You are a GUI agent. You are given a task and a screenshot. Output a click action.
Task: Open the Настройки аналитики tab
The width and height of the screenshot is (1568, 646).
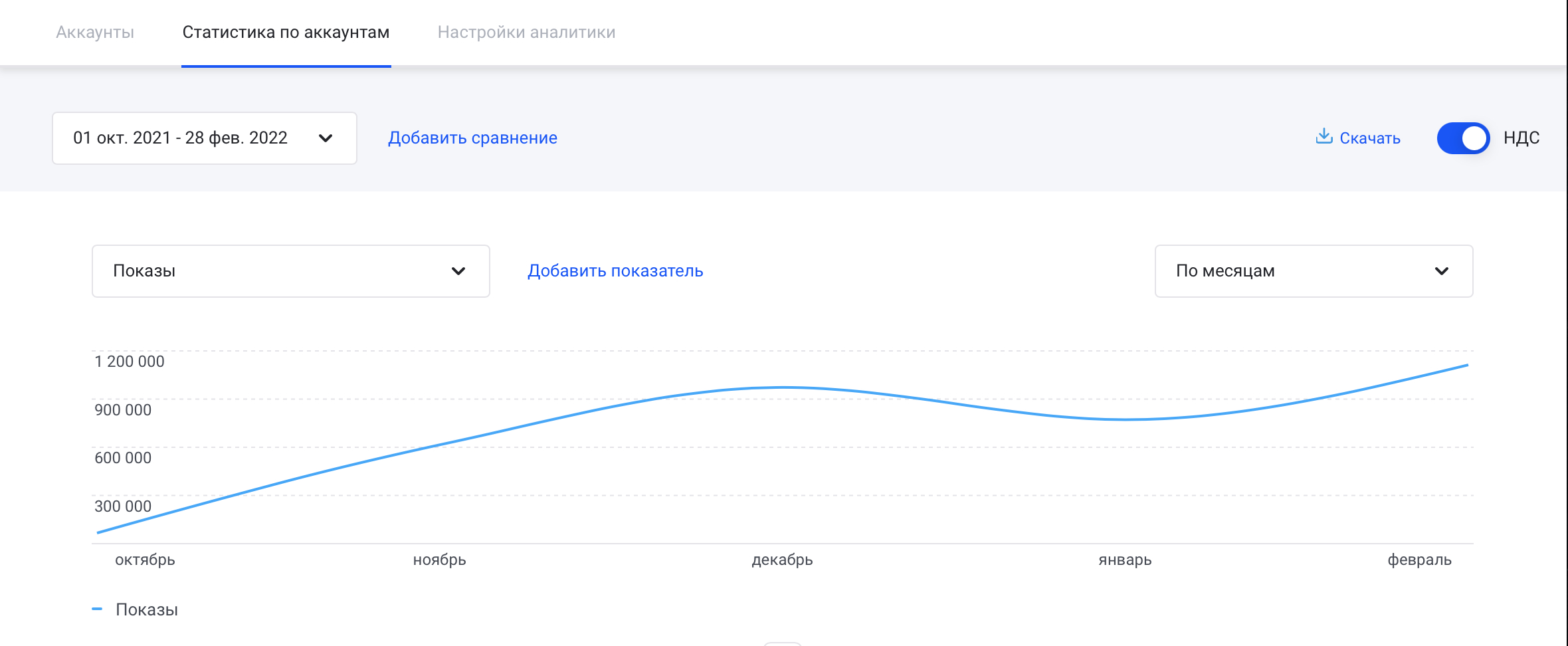pyautogui.click(x=526, y=33)
